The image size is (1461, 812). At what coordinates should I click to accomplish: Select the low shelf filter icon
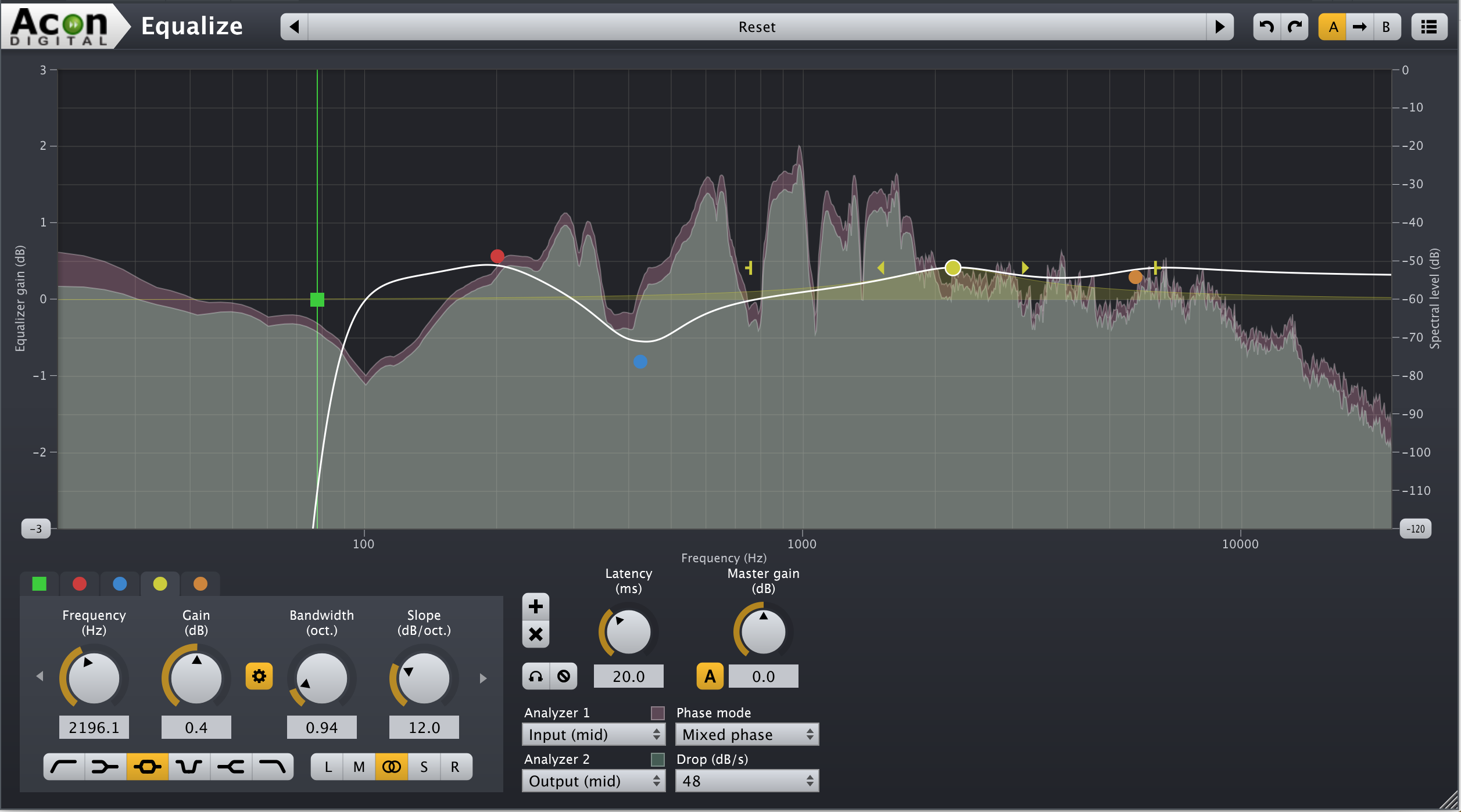tap(105, 767)
